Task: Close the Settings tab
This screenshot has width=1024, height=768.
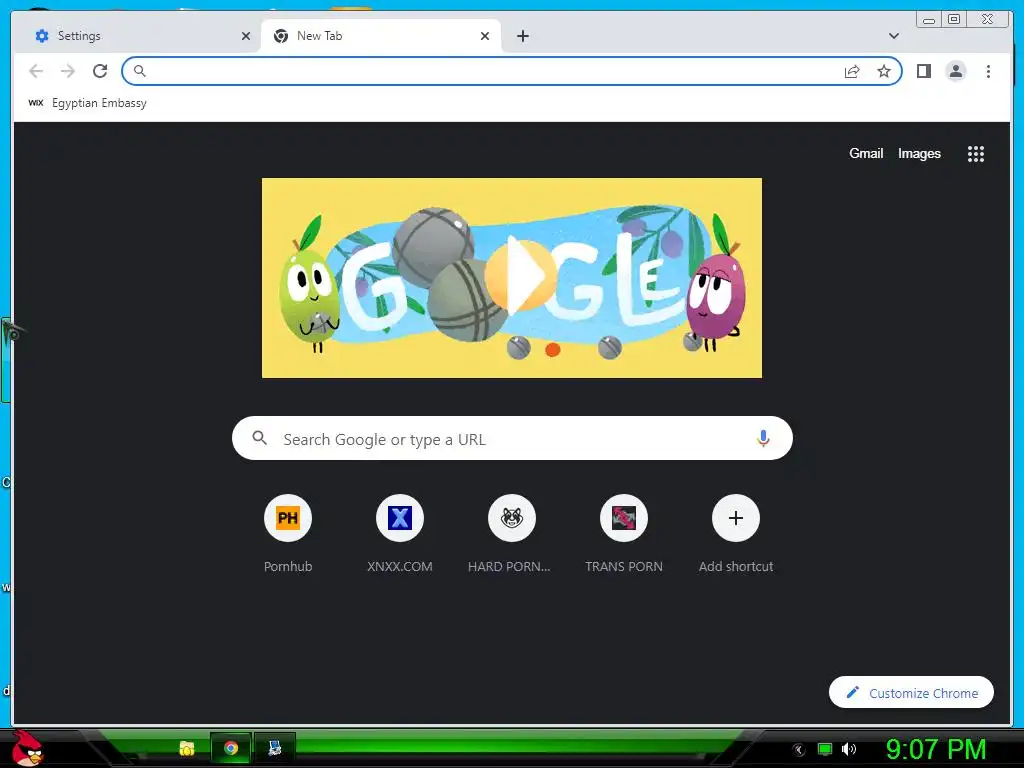Action: tap(246, 36)
